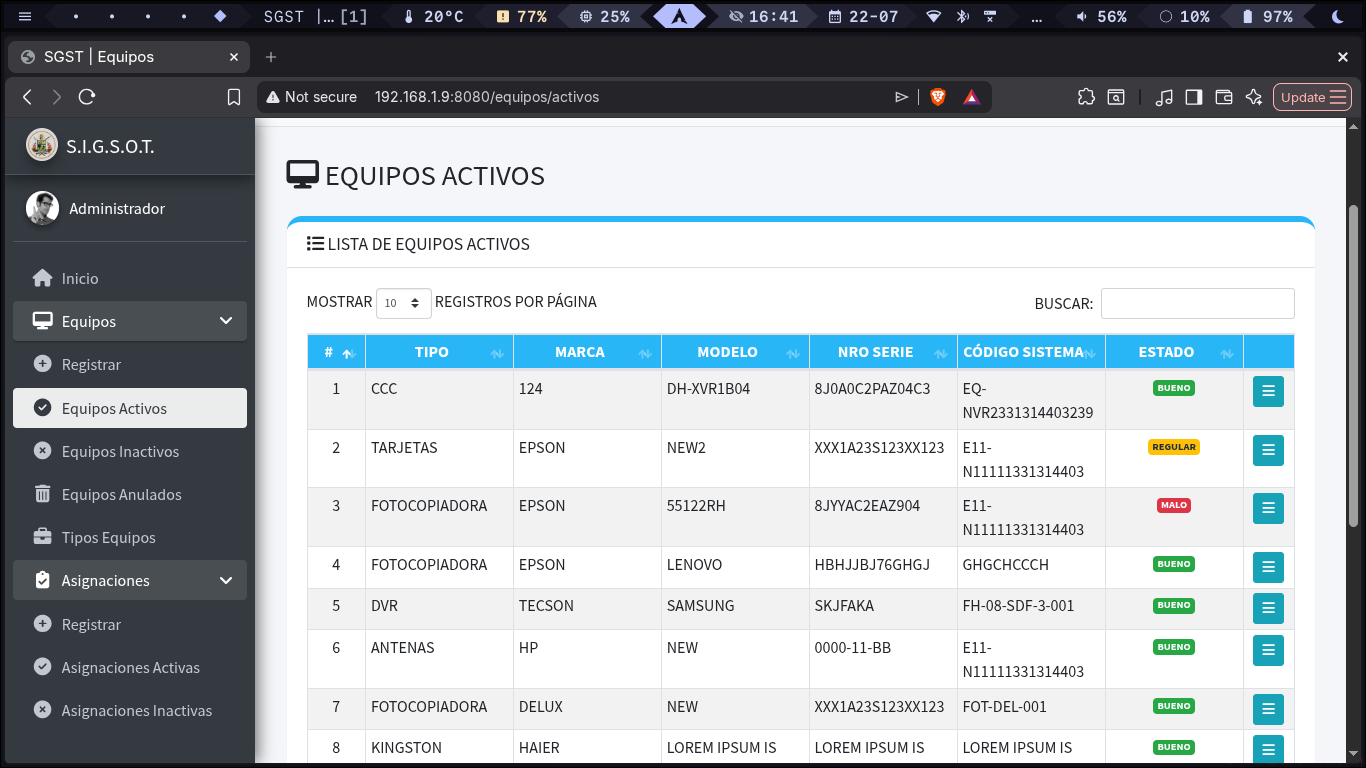The width and height of the screenshot is (1366, 768).
Task: Click the browser bookmark icon
Action: 234,97
